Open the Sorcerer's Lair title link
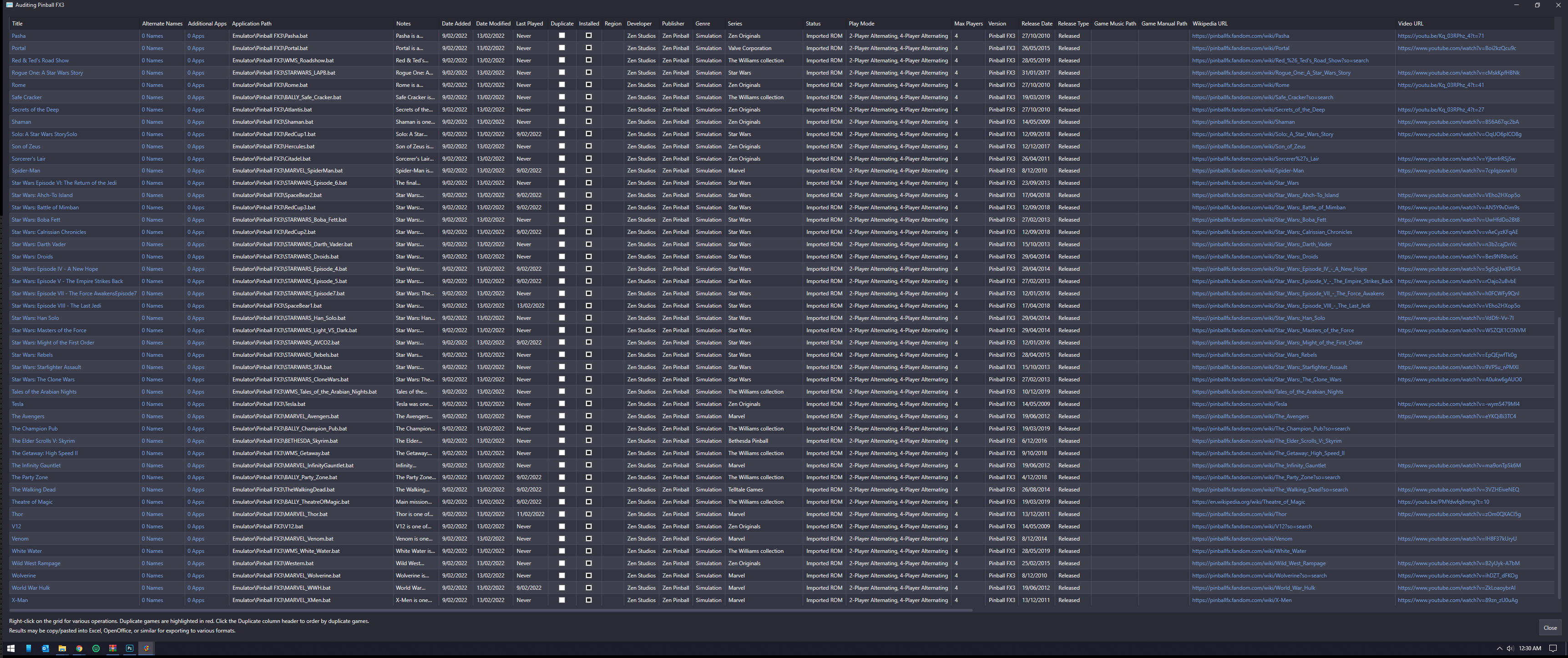 tap(29, 159)
